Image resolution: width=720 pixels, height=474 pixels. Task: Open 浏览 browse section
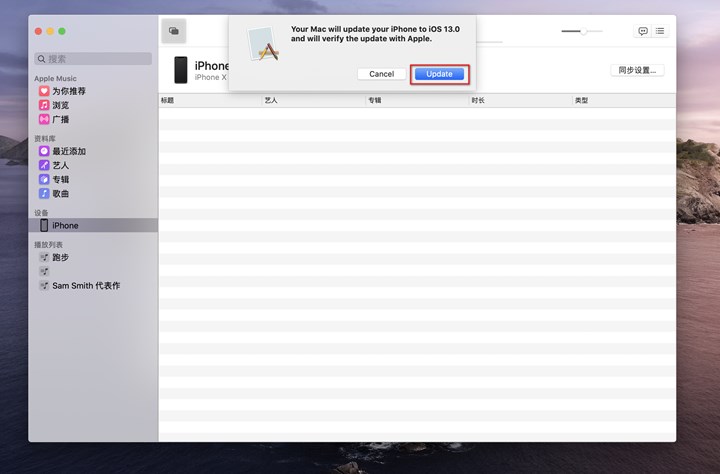(x=61, y=105)
